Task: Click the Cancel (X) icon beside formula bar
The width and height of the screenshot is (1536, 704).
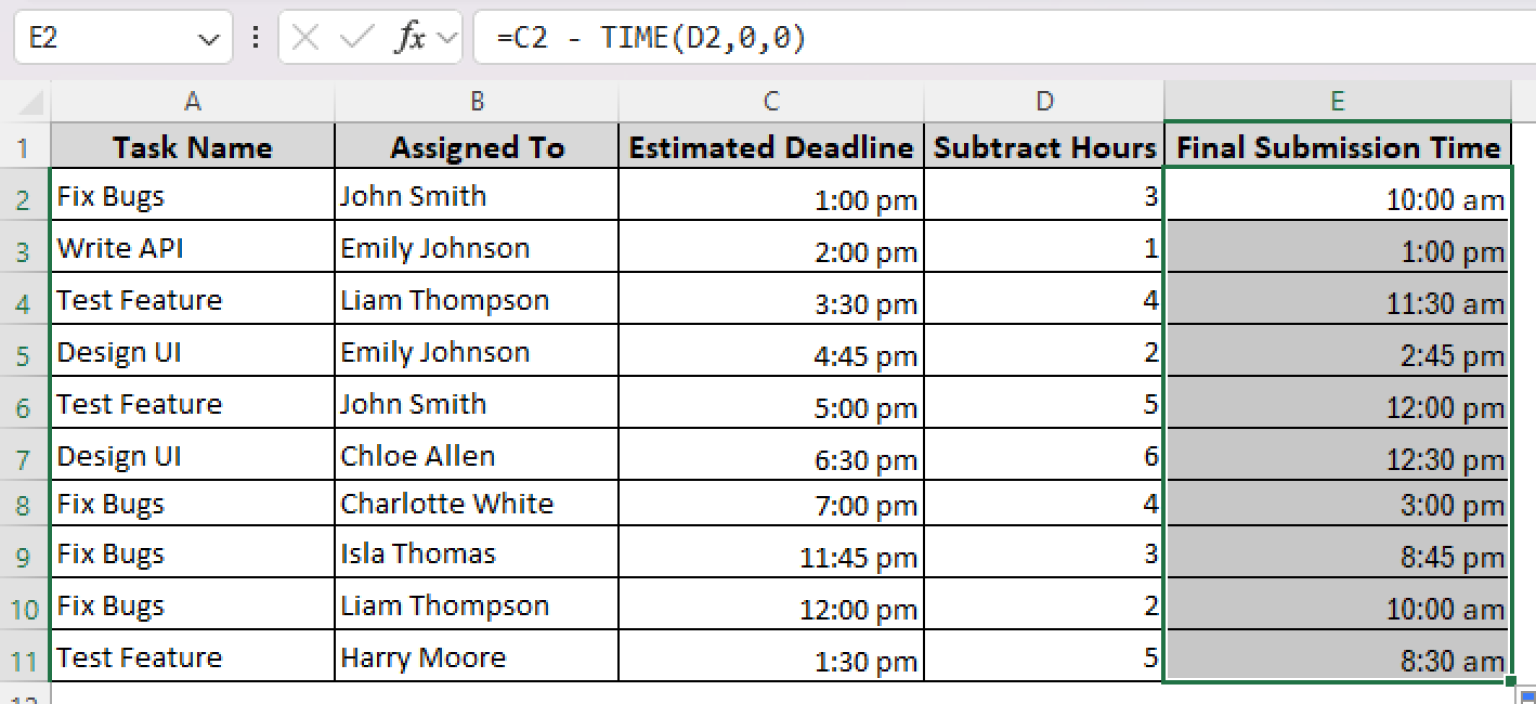Action: pos(306,37)
